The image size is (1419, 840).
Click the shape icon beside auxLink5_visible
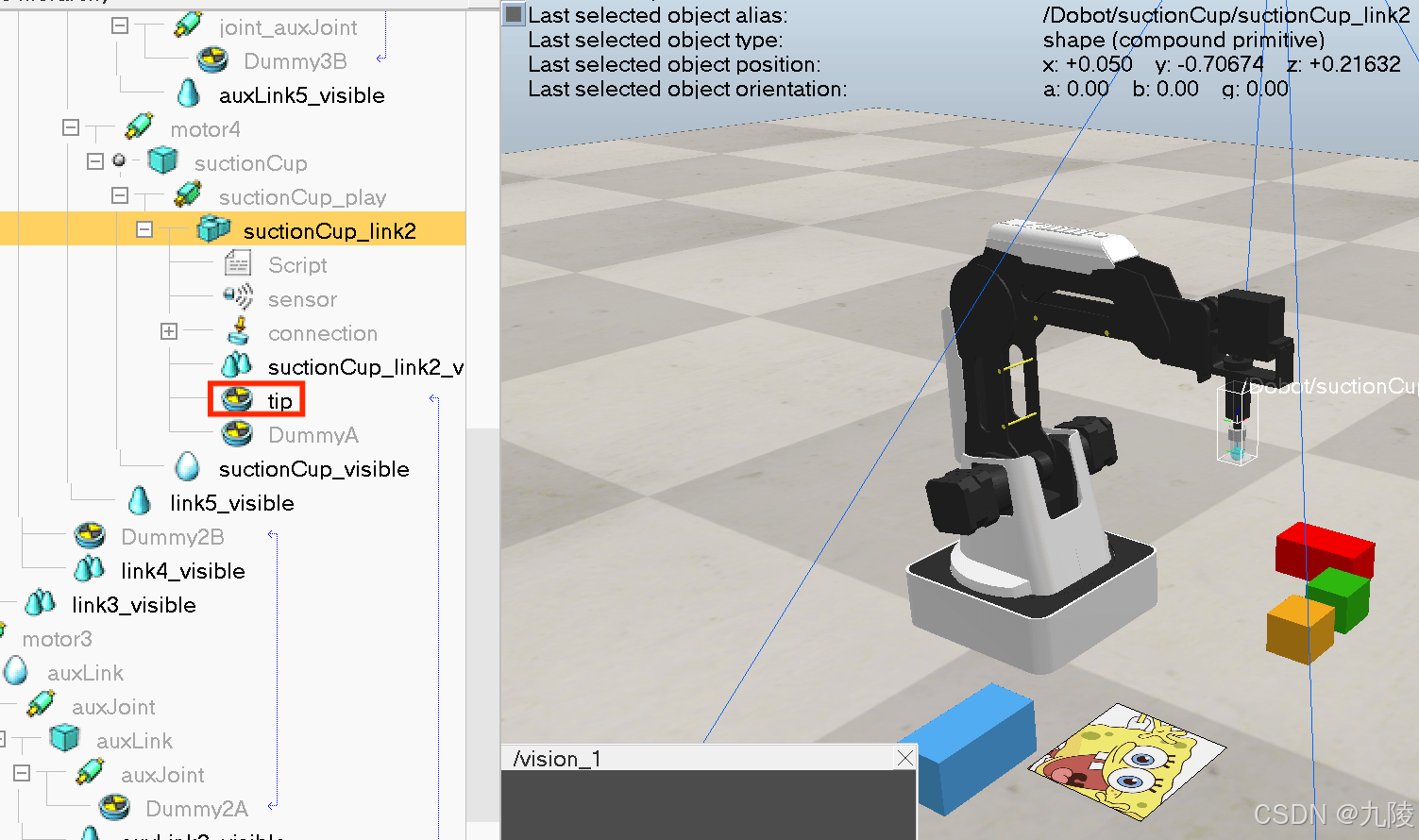click(188, 94)
